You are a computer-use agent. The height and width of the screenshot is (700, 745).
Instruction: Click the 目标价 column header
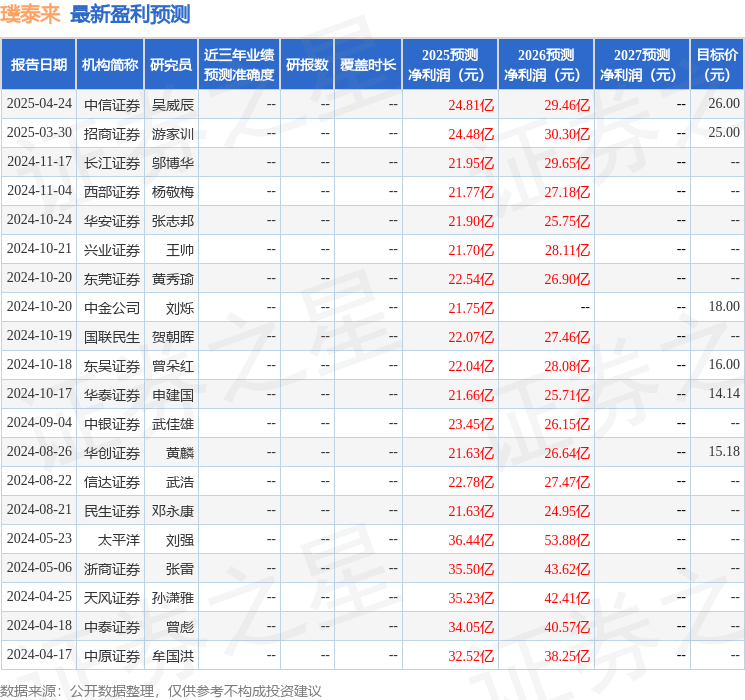(x=716, y=64)
